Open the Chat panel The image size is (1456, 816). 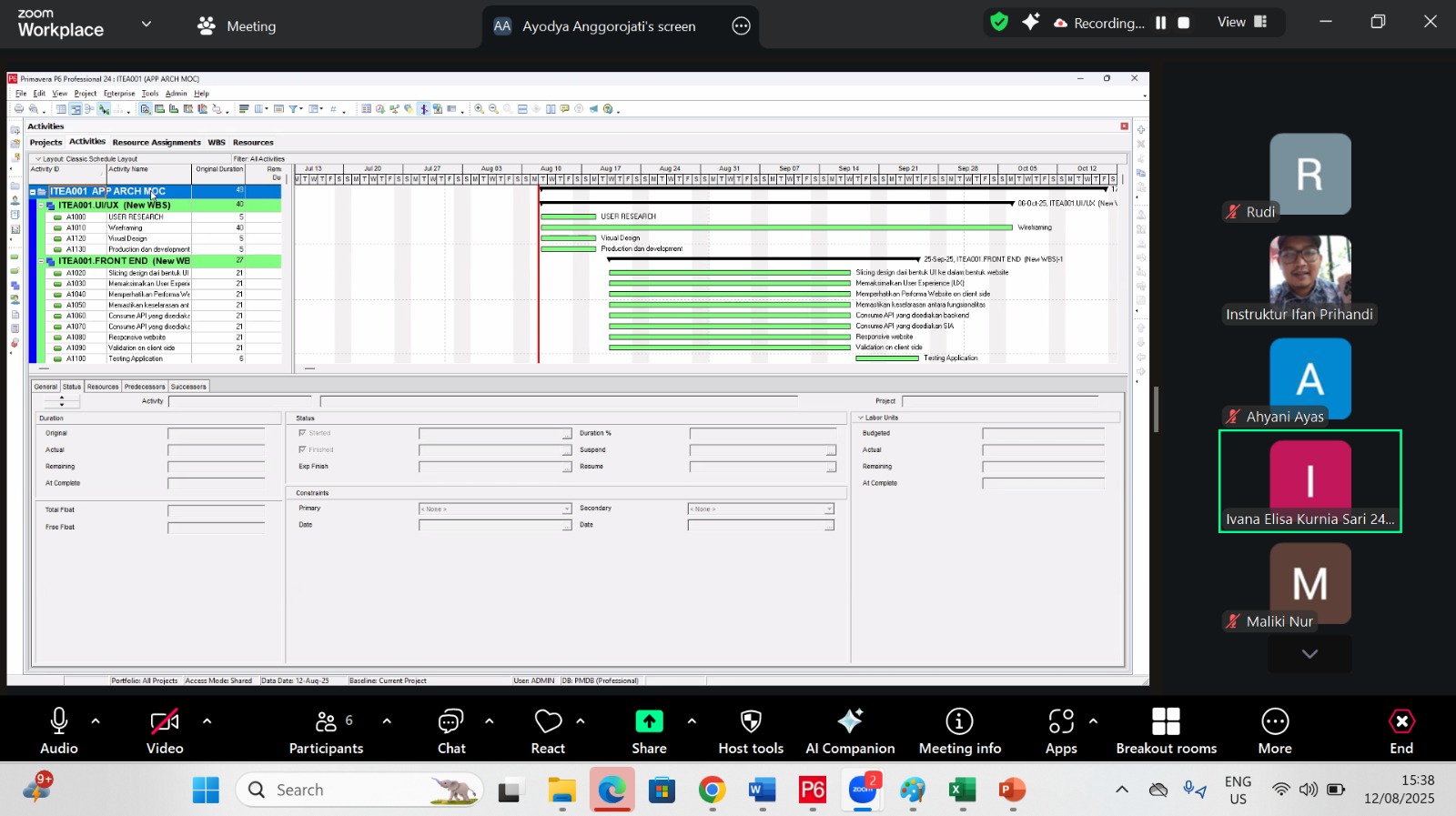pos(451,722)
